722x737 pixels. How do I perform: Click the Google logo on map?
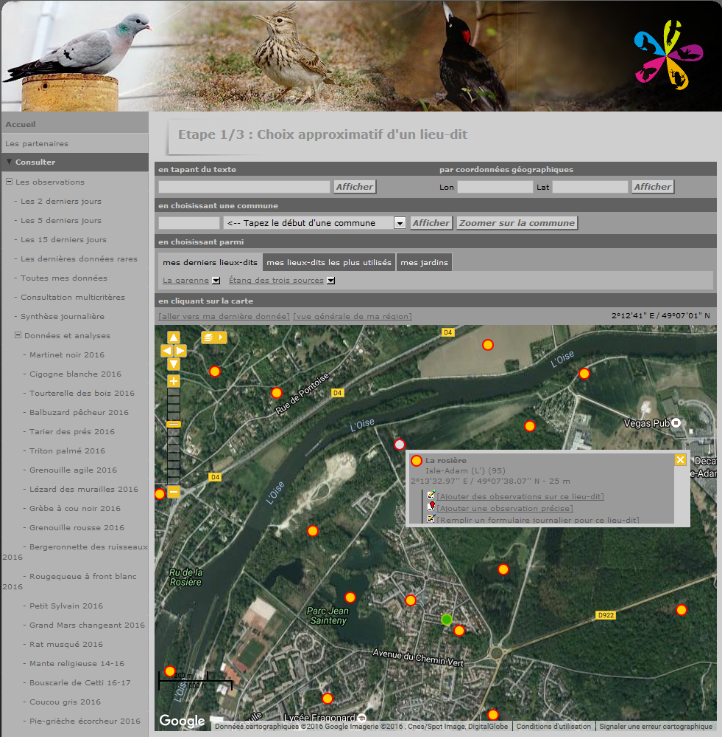pyautogui.click(x=182, y=720)
